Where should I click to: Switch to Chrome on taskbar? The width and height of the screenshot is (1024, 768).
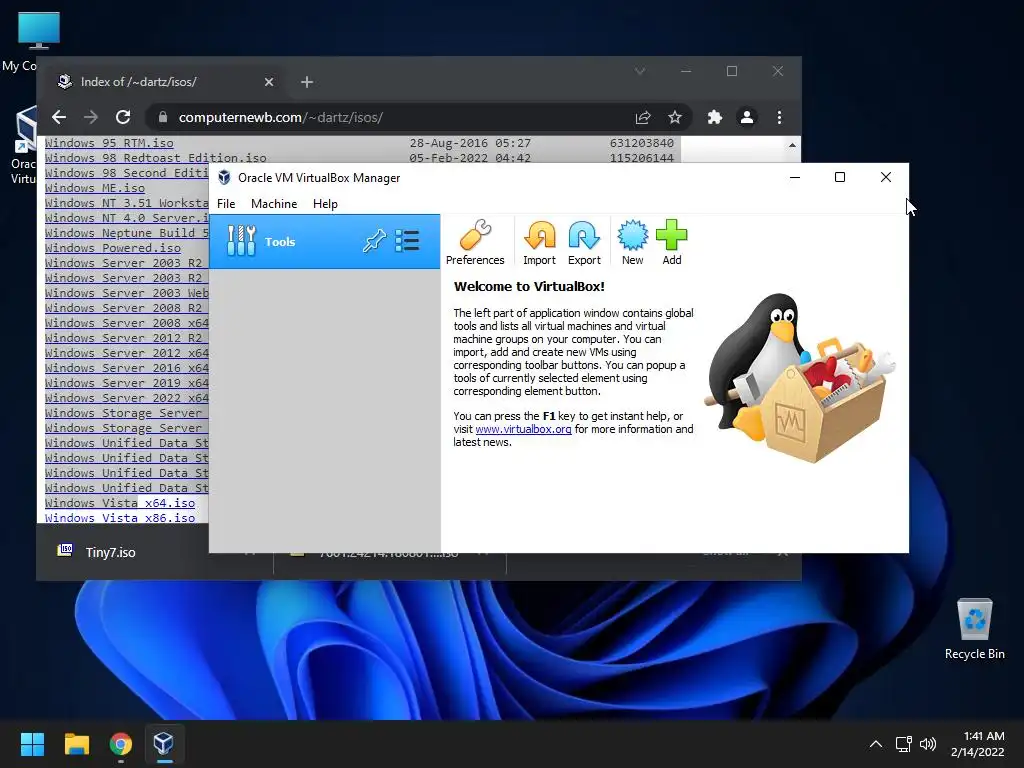point(121,744)
